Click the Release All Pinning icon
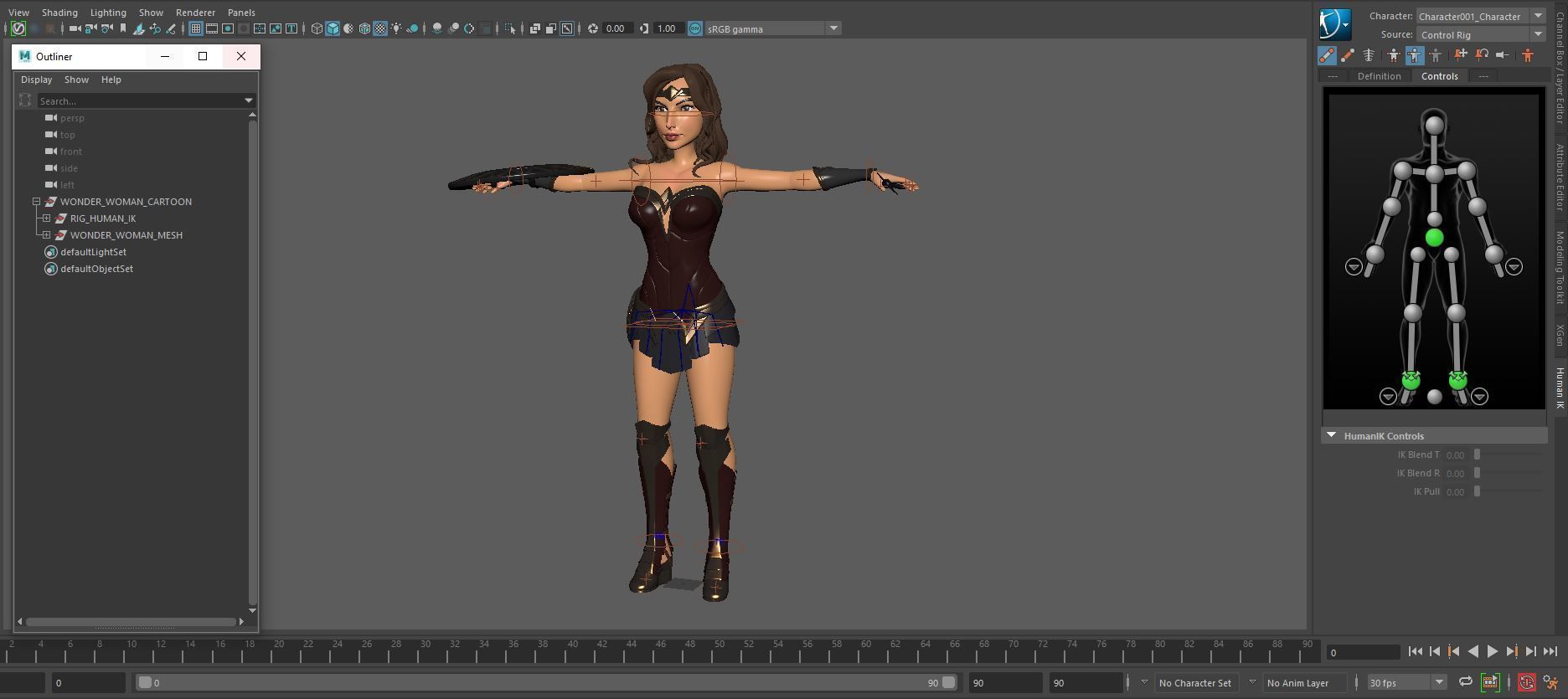1568x699 pixels. tap(1503, 55)
